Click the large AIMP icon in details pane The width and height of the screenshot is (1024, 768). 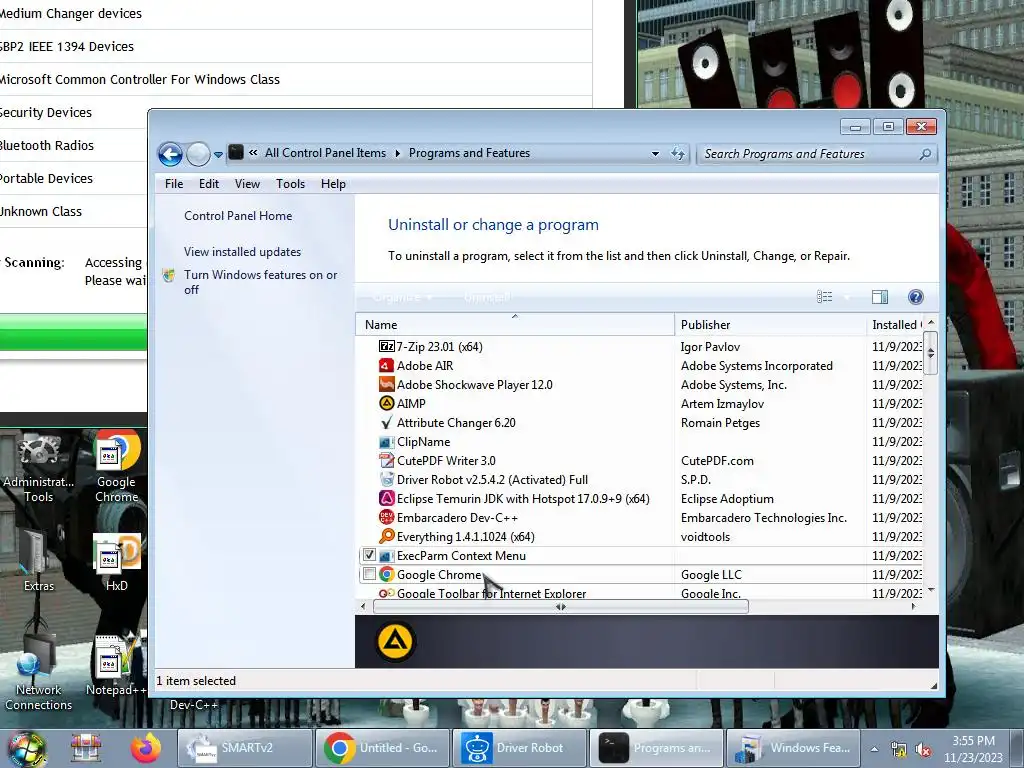pyautogui.click(x=395, y=641)
